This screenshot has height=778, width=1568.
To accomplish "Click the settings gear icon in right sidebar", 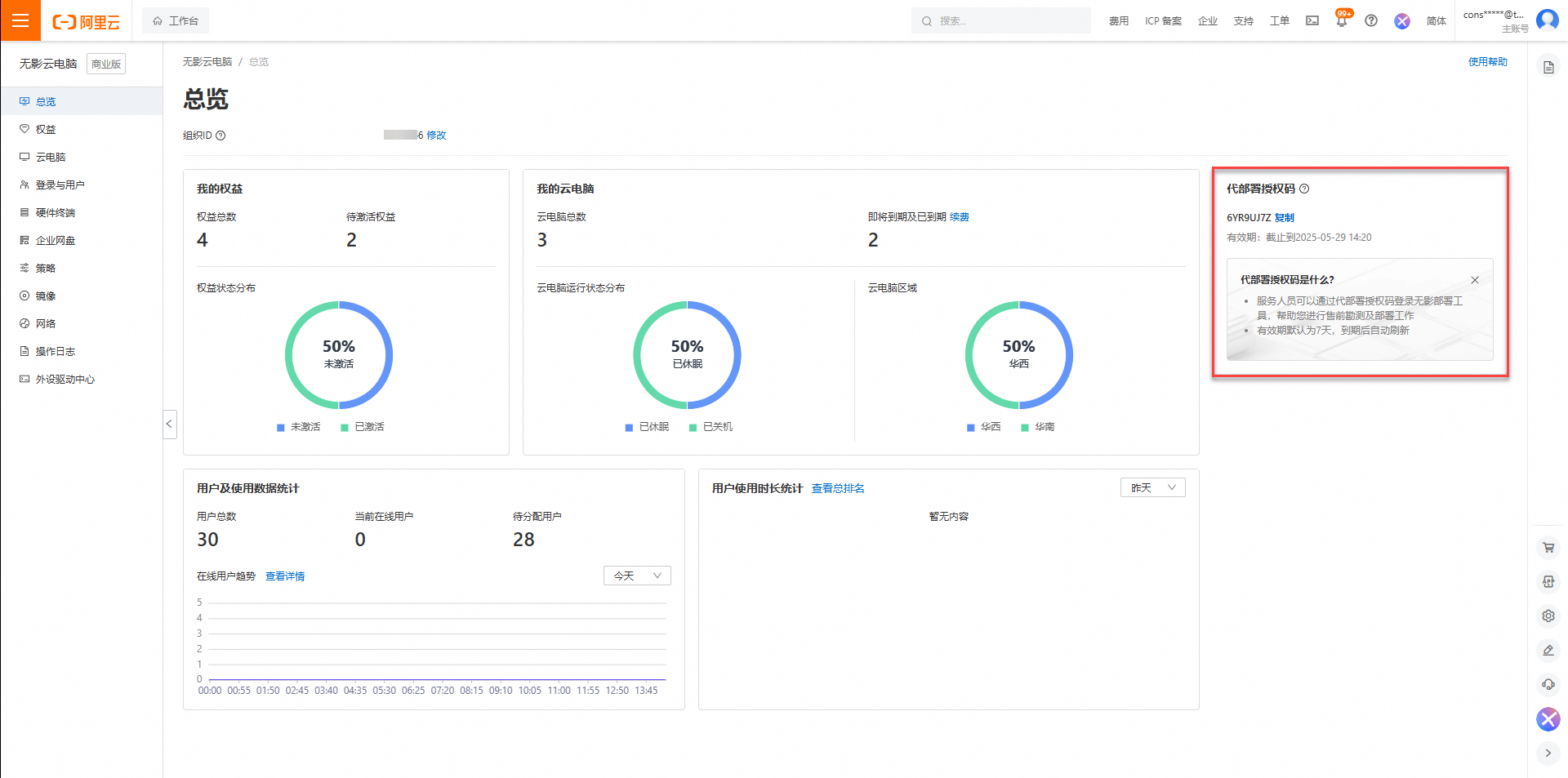I will coord(1548,616).
